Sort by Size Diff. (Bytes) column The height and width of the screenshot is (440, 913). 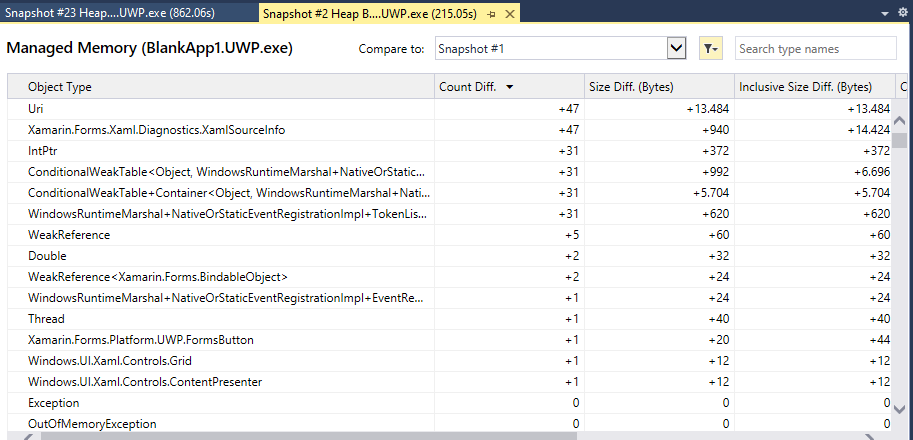(x=659, y=87)
